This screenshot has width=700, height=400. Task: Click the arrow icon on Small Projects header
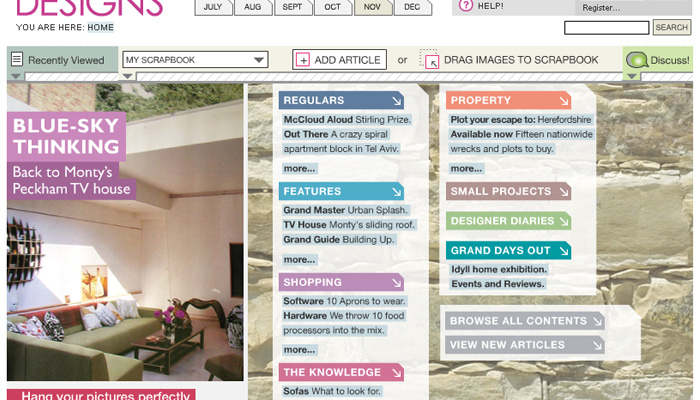pos(564,192)
